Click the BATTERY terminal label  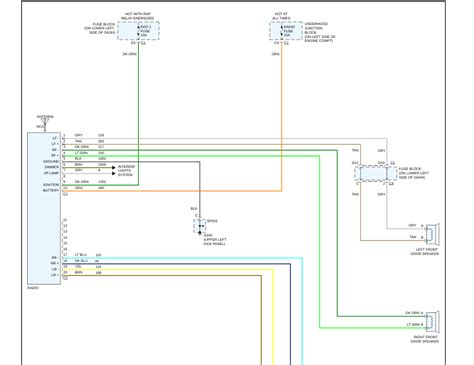coord(51,190)
